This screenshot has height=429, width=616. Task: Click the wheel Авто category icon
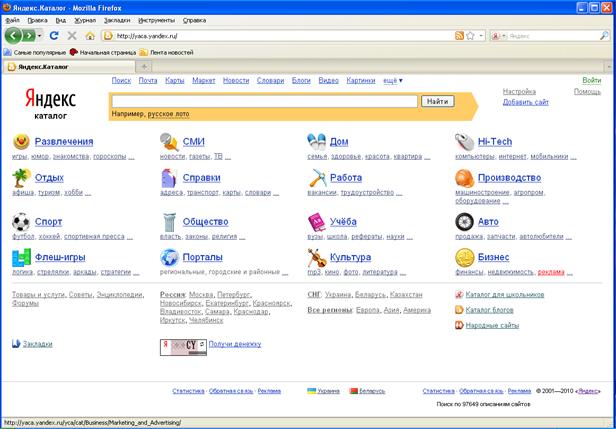(464, 222)
